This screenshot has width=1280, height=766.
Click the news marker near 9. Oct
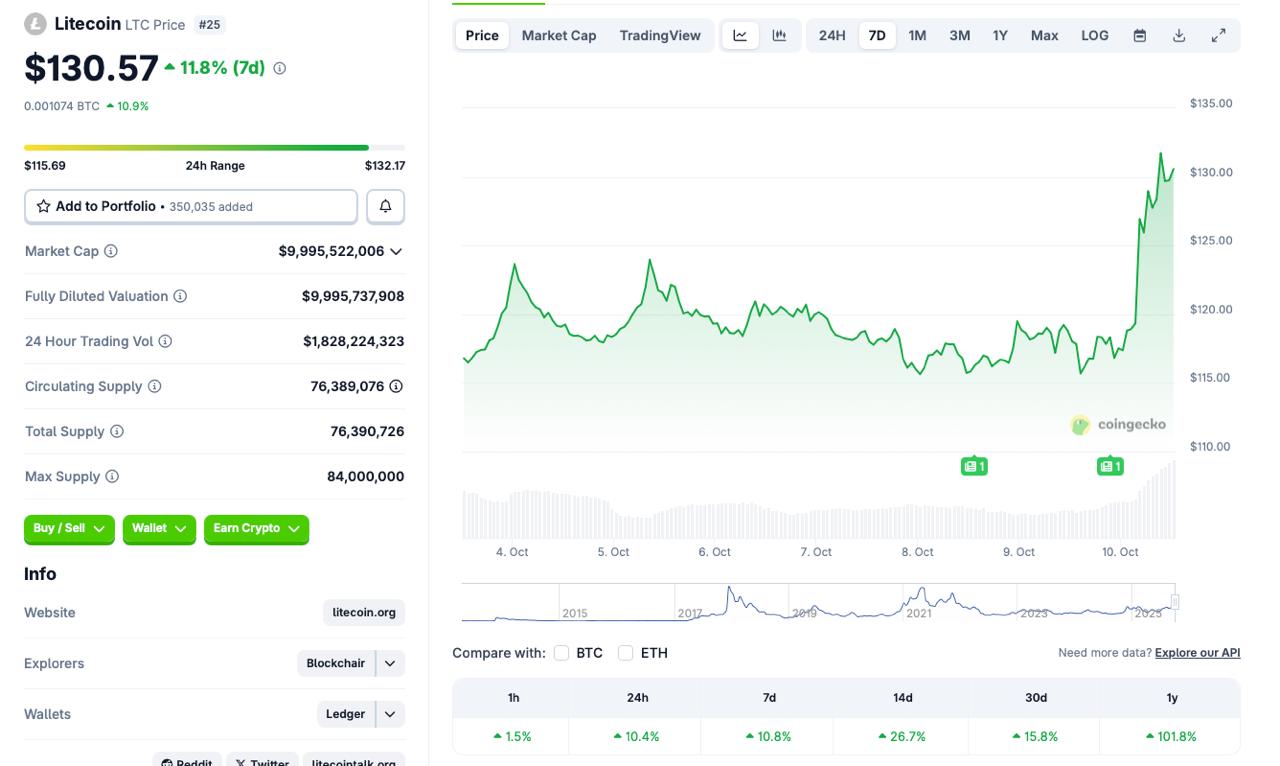point(974,466)
